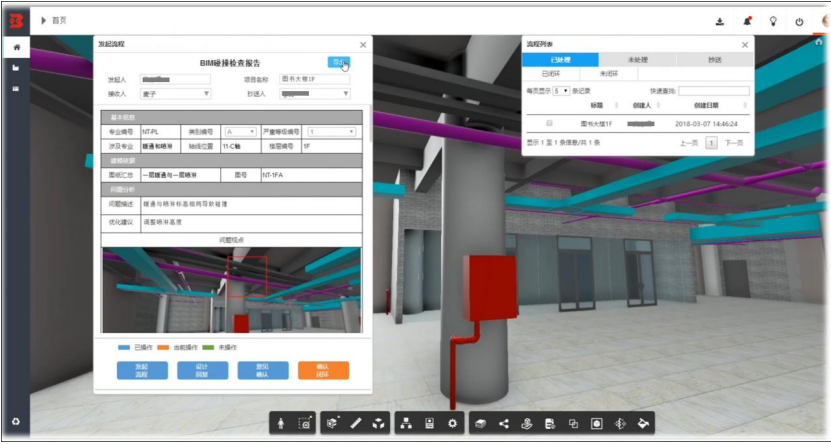The image size is (831, 444).
Task: Click the 项目名称 input field
Action: pos(314,79)
